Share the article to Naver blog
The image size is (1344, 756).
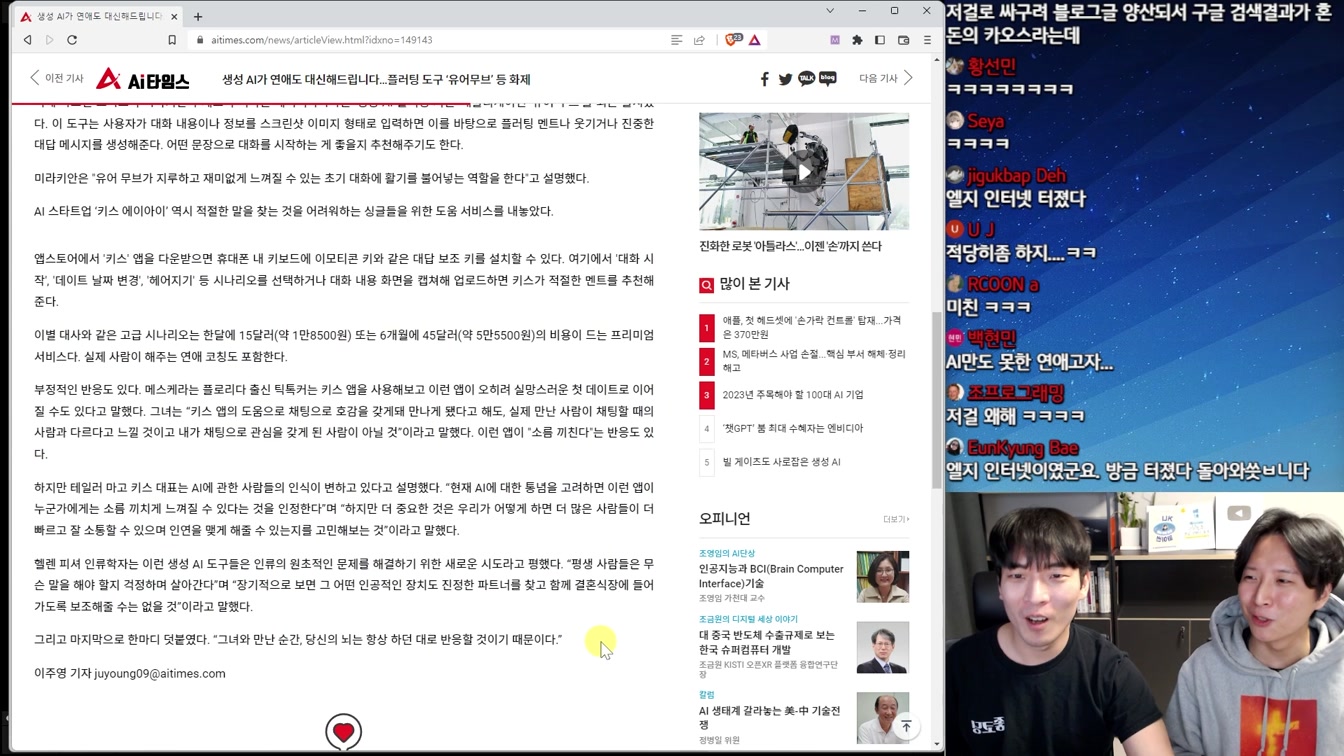(828, 78)
